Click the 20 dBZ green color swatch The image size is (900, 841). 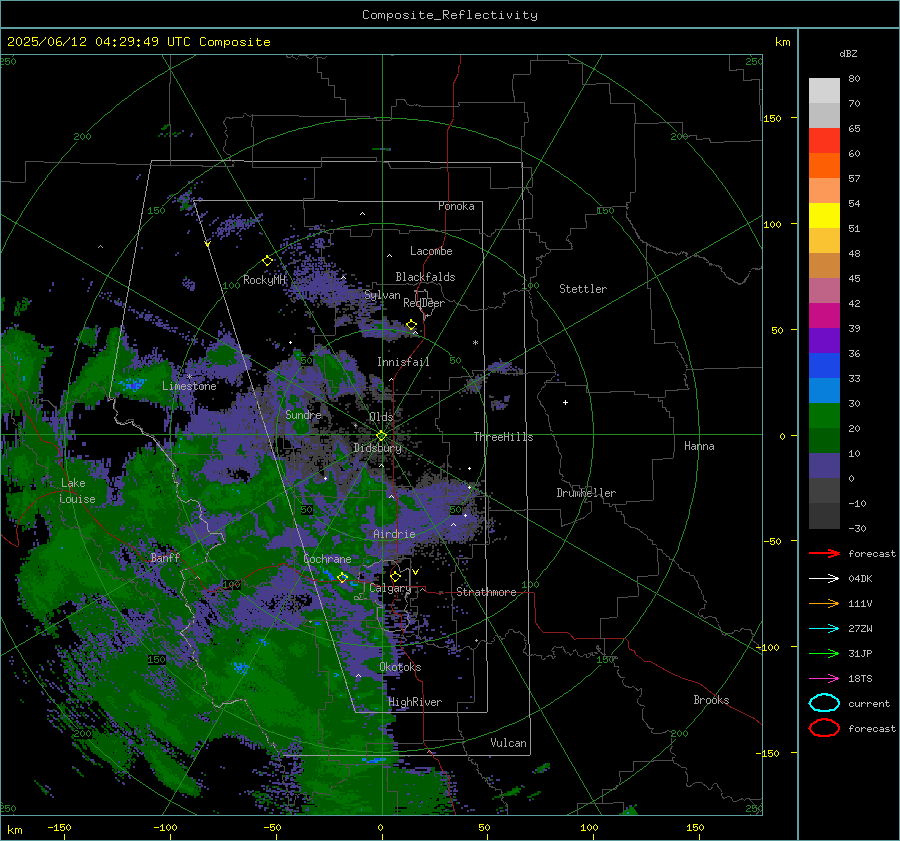[x=824, y=416]
